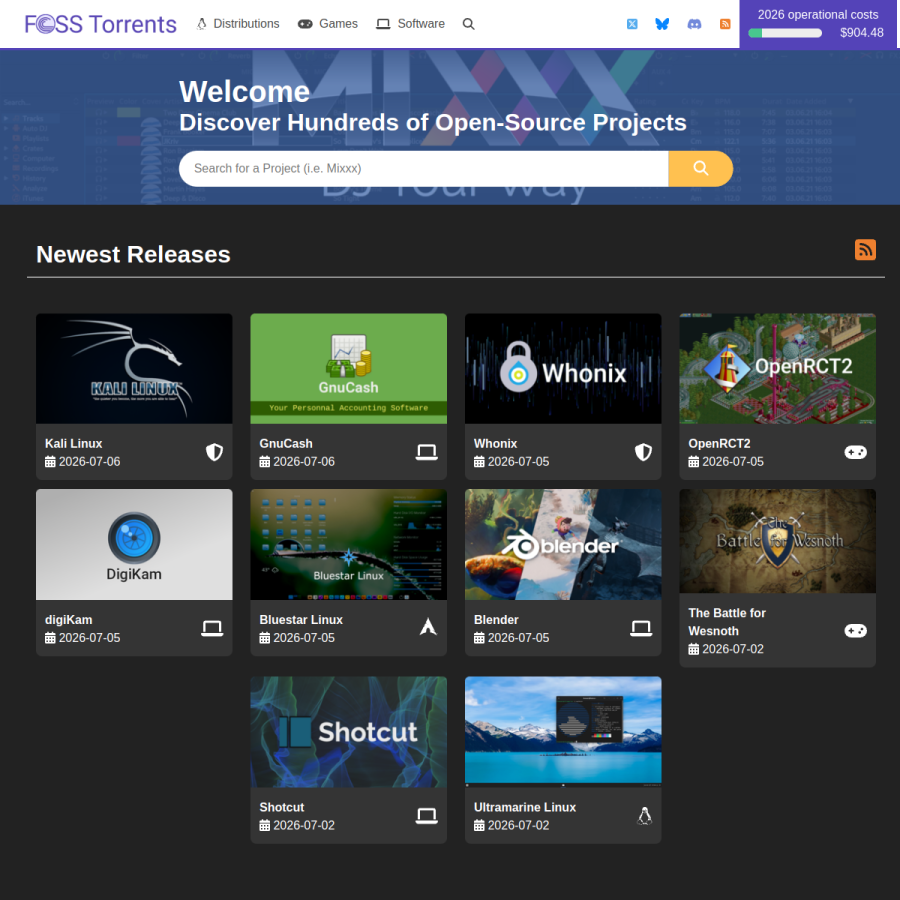Click the laptop icon on GnuCash card

426,452
